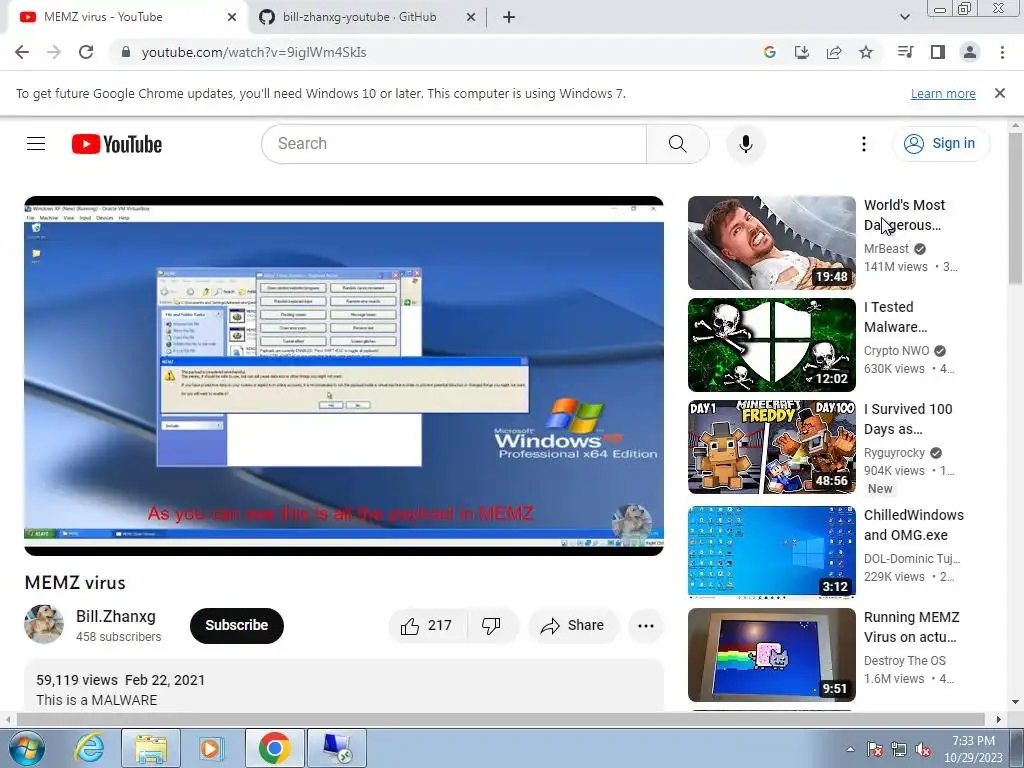
Task: Open the I Survived 100 Days thumbnail
Action: (772, 447)
